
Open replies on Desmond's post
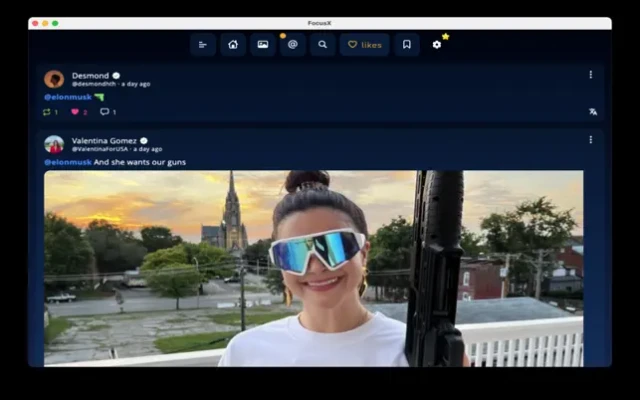pos(104,112)
